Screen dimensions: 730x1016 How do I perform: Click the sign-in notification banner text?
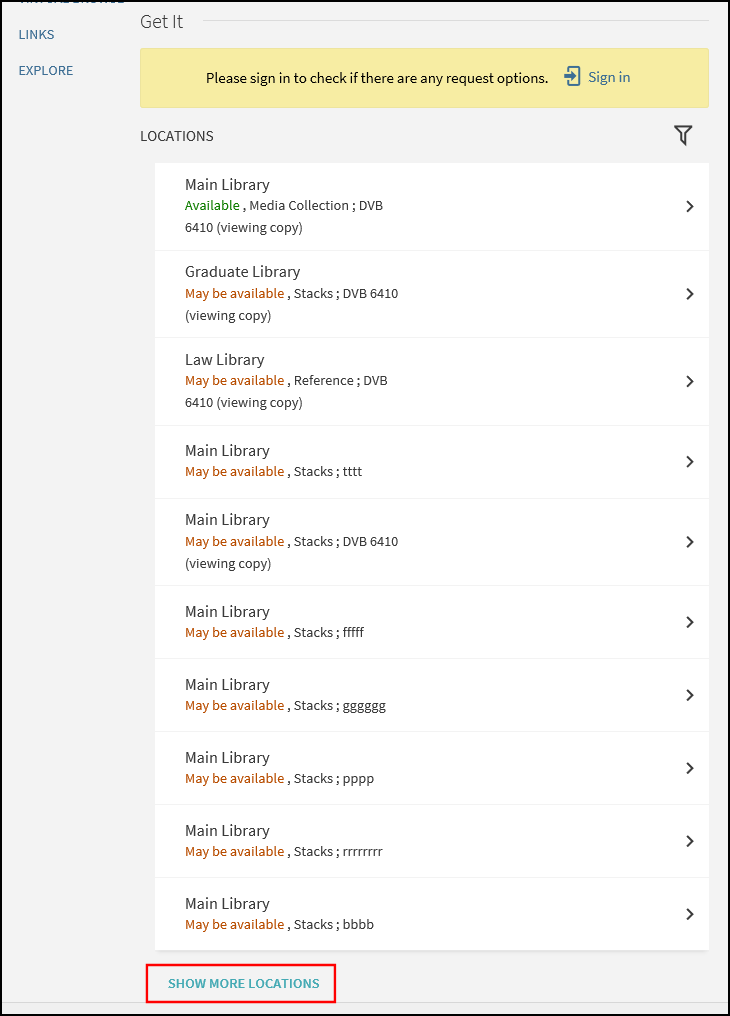click(x=377, y=77)
